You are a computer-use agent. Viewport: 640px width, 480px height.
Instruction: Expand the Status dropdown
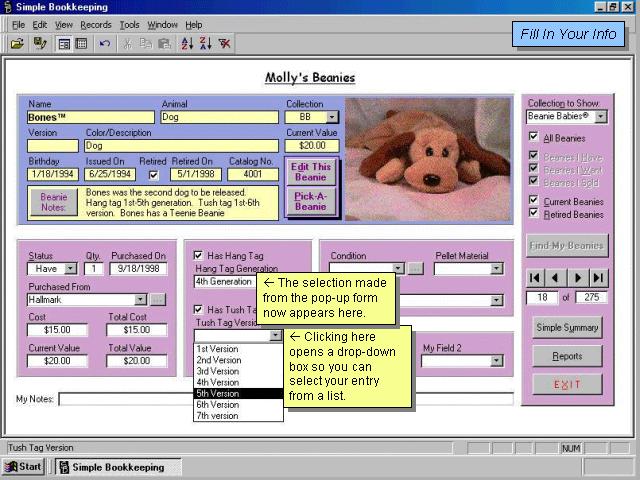[70, 269]
